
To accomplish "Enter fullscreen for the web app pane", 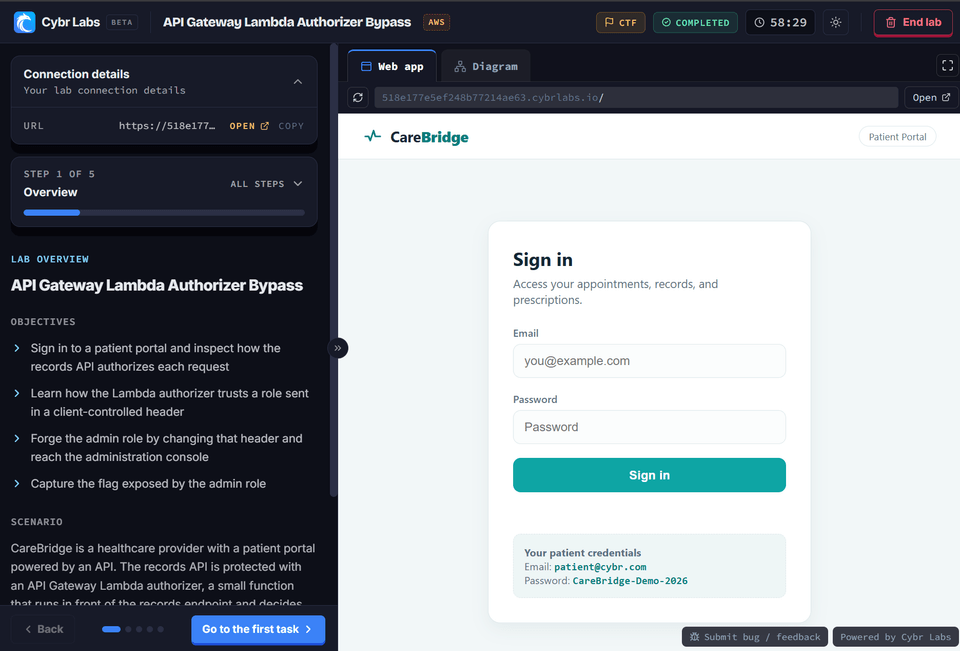I will click(947, 66).
